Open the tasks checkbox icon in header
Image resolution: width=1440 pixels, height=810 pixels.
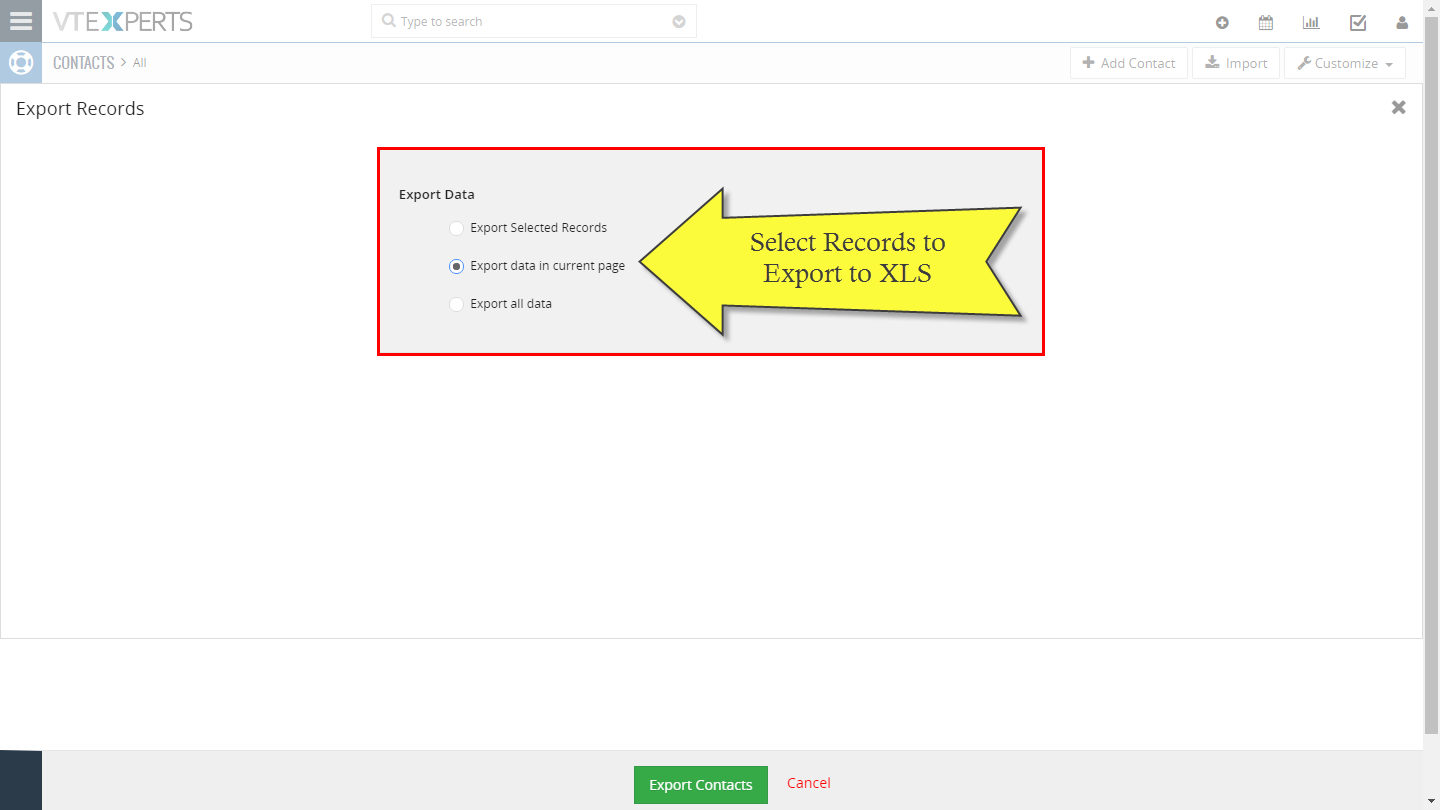tap(1358, 22)
